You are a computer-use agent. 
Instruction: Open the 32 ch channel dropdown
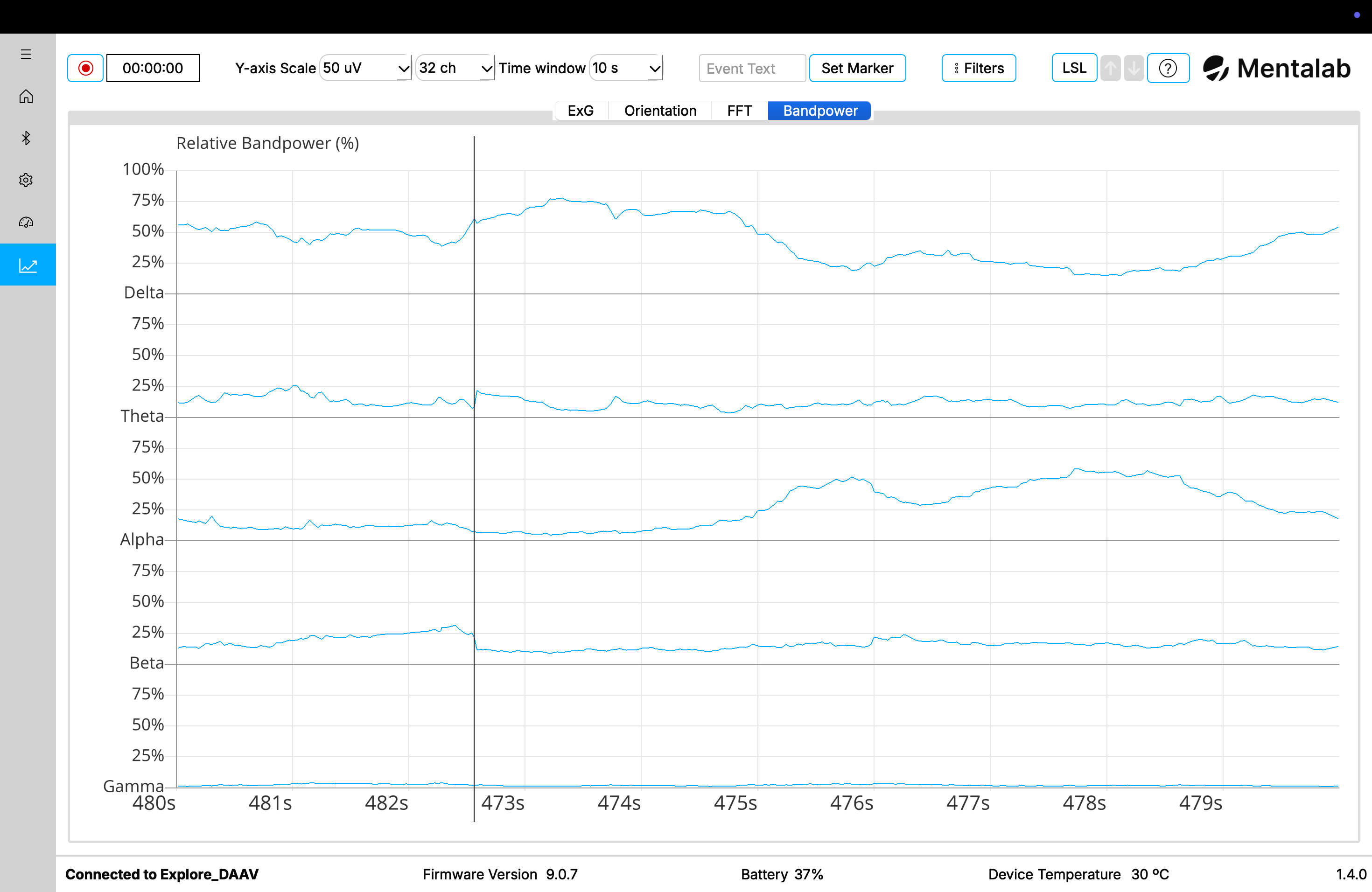point(455,68)
